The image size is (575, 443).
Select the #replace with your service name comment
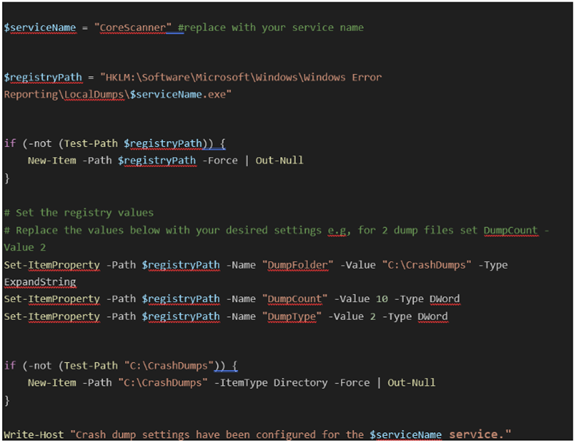pyautogui.click(x=271, y=28)
